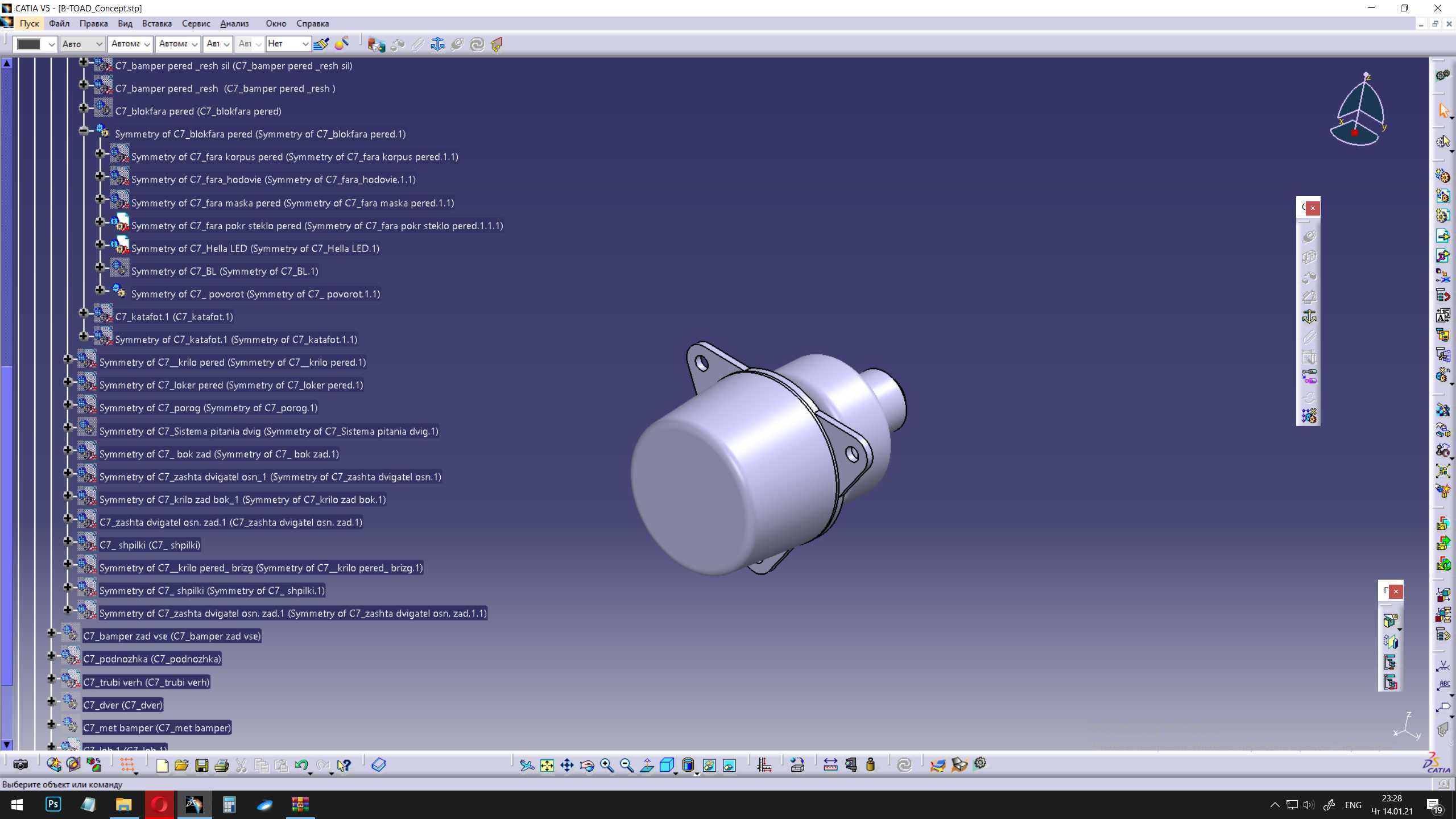Click the Measure Between ruler icon
The height and width of the screenshot is (819, 1456).
pyautogui.click(x=830, y=765)
